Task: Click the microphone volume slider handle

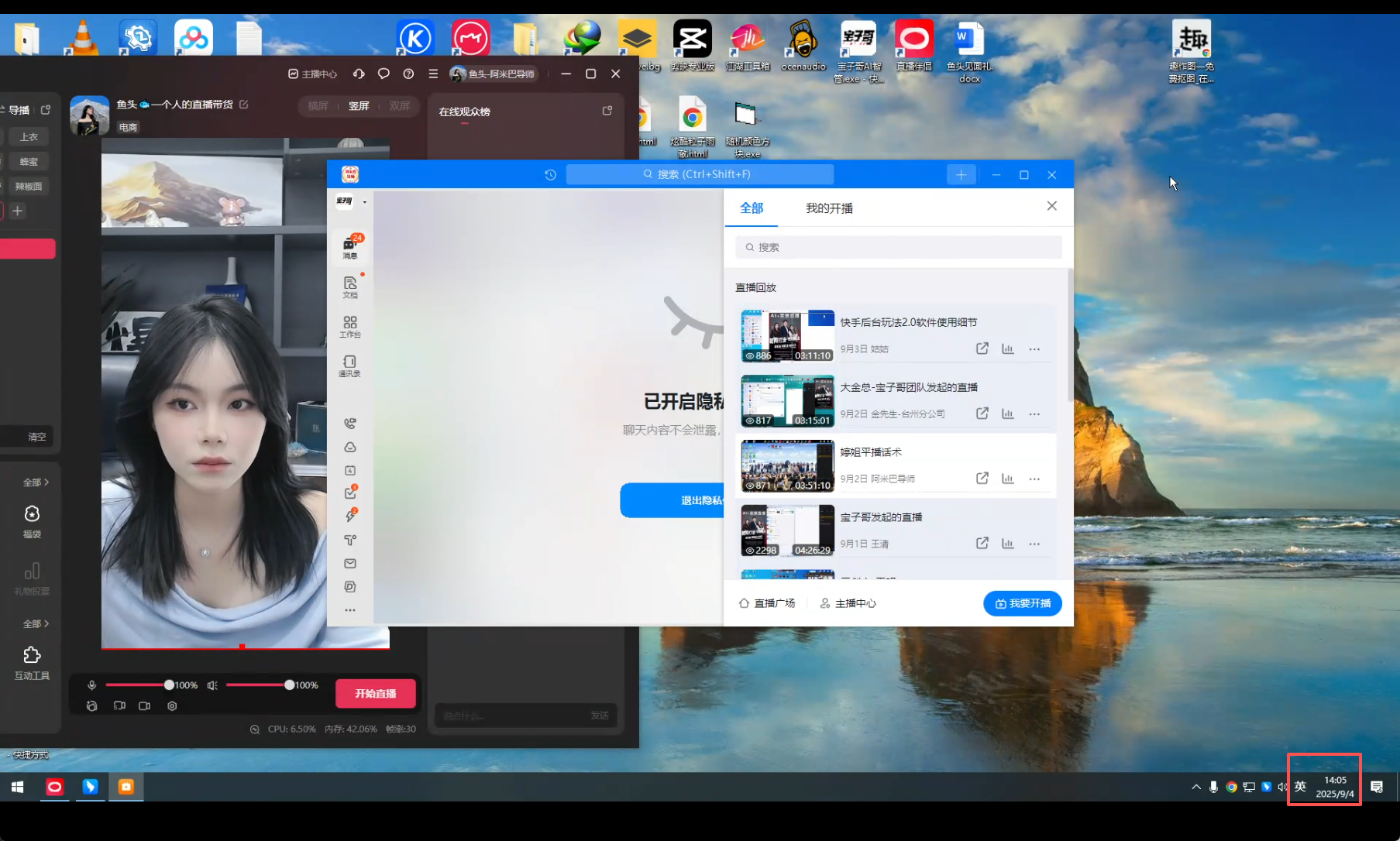Action: 169,685
